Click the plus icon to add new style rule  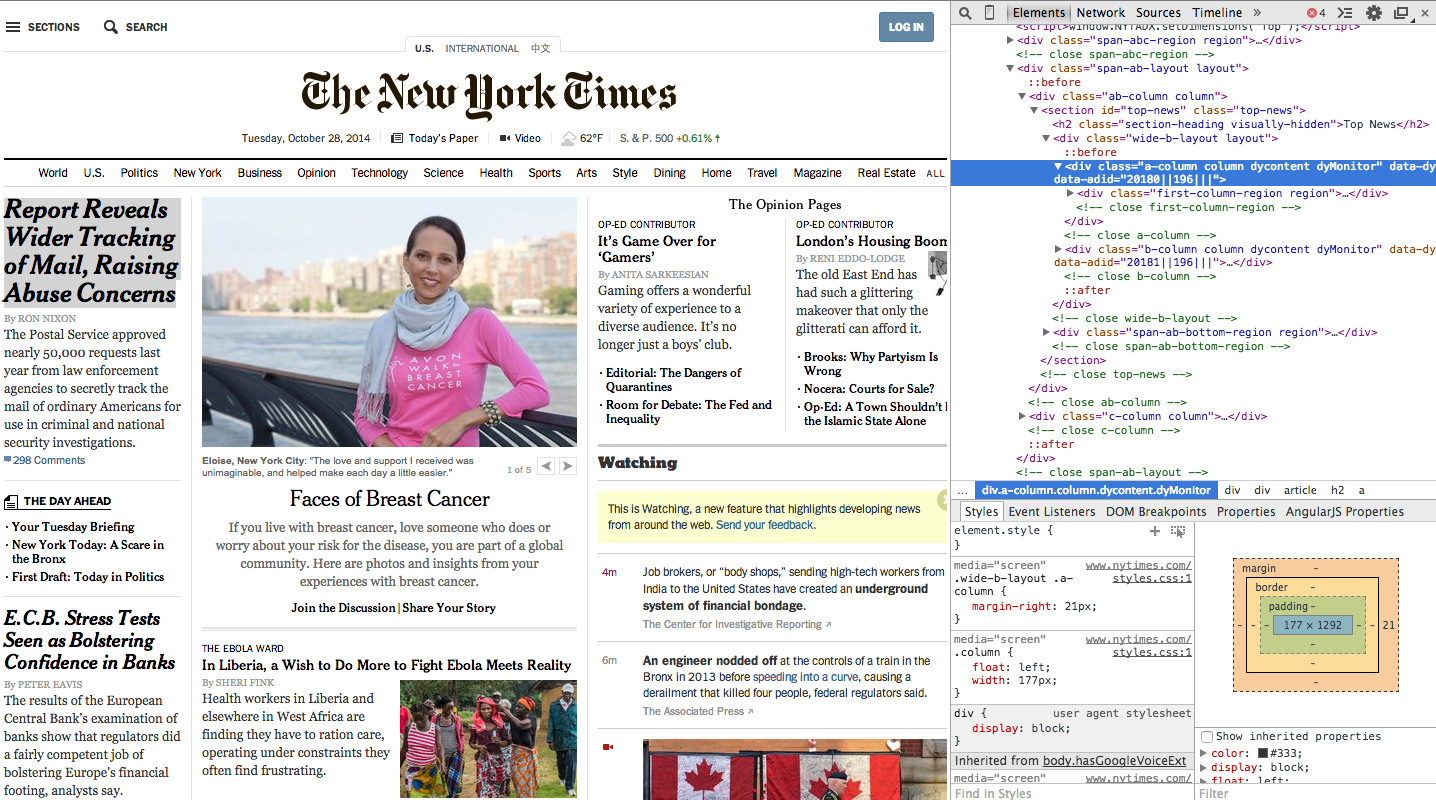coord(1155,531)
